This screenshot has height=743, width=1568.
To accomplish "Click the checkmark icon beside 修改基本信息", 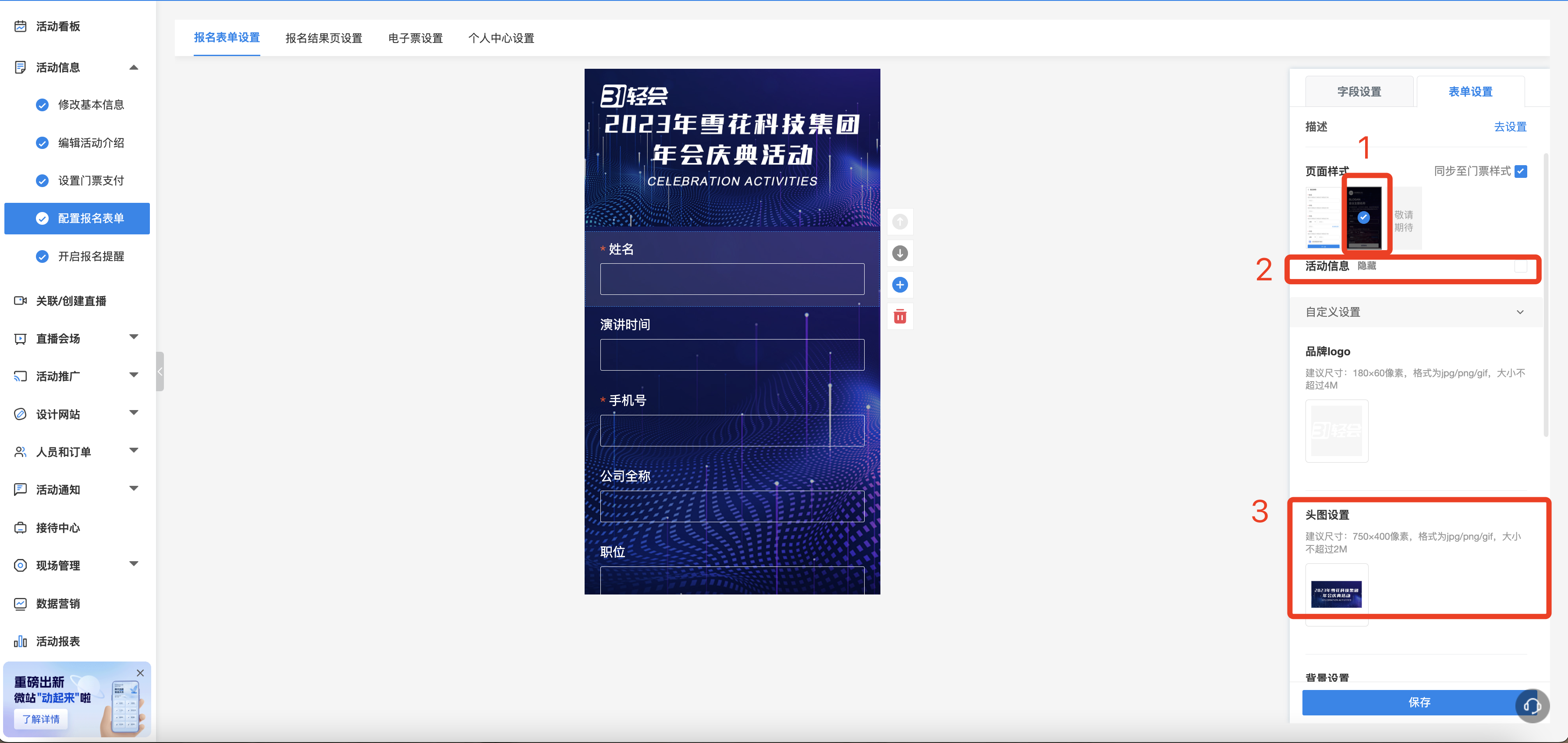I will (42, 105).
